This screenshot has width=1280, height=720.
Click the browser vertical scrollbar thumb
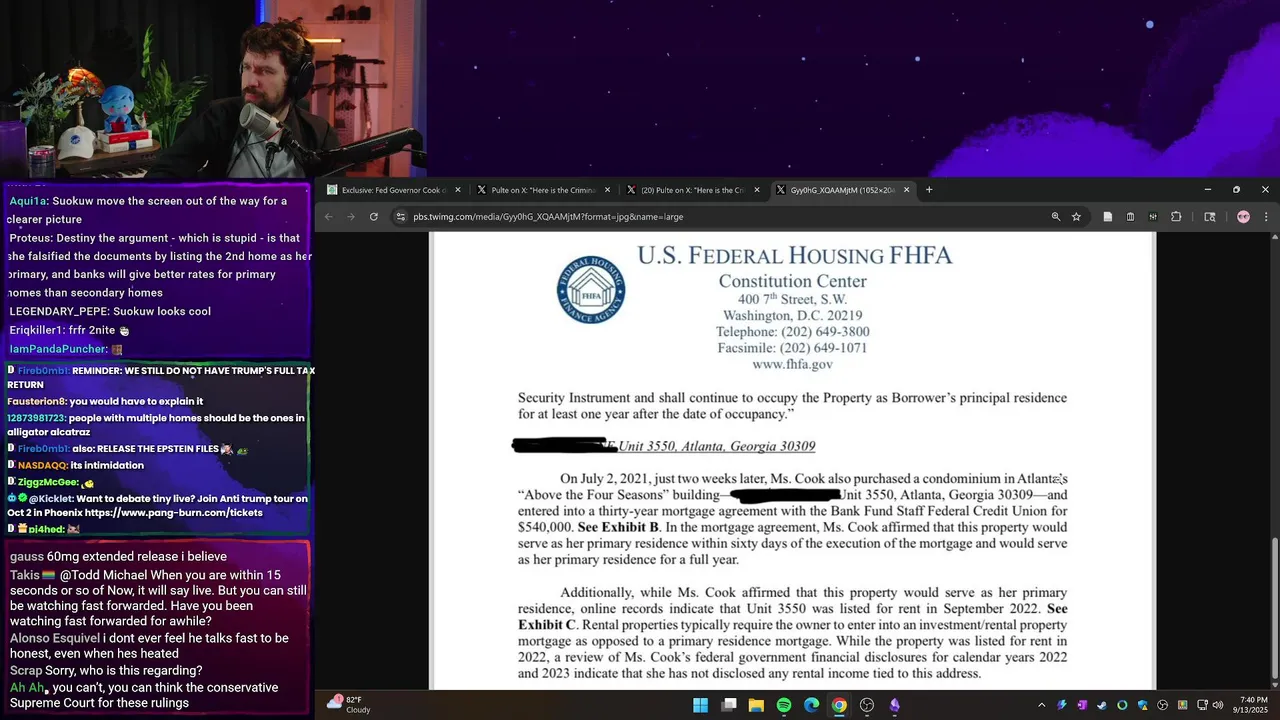pos(1275,608)
